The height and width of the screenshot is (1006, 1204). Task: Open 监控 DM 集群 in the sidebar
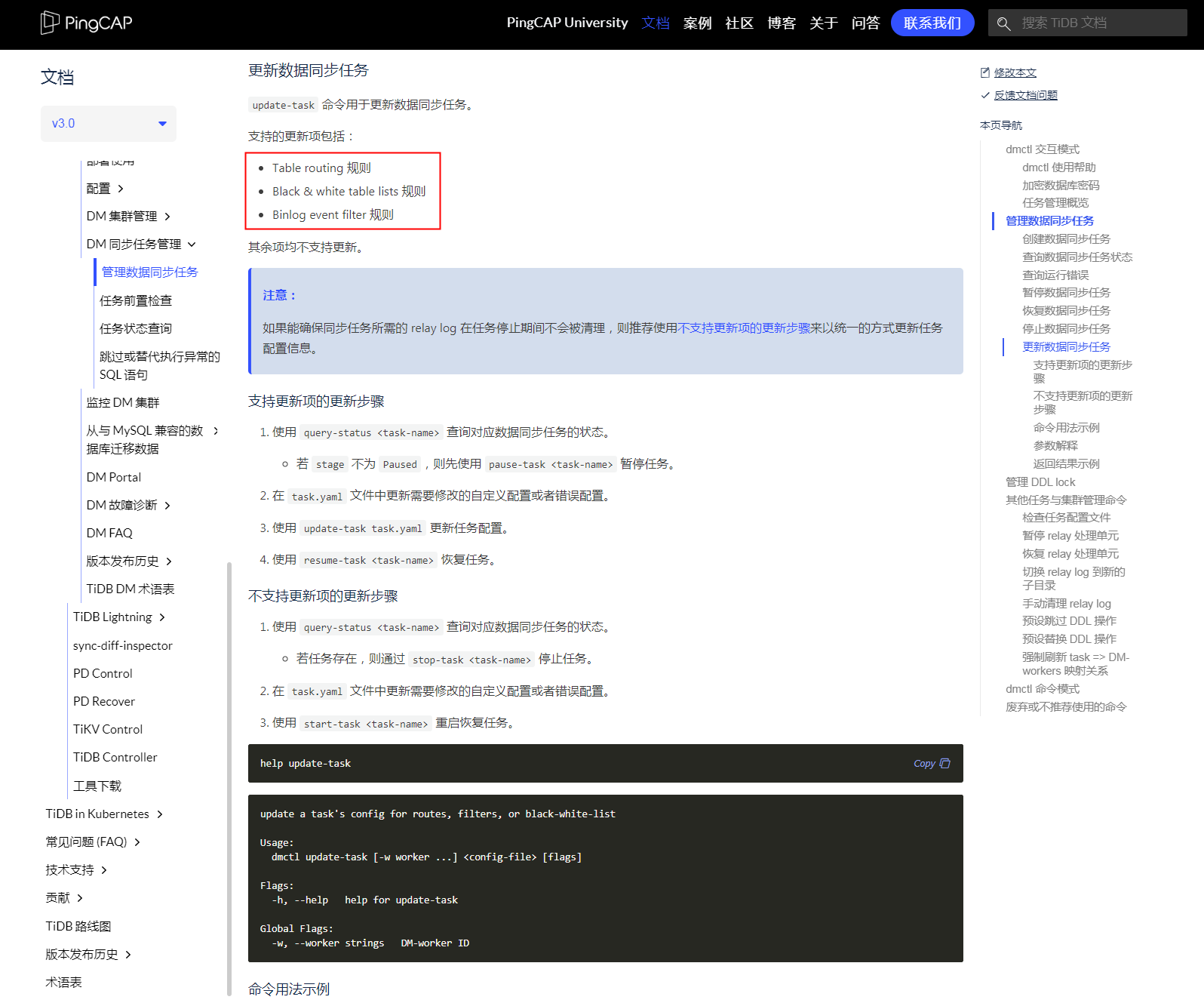click(123, 403)
